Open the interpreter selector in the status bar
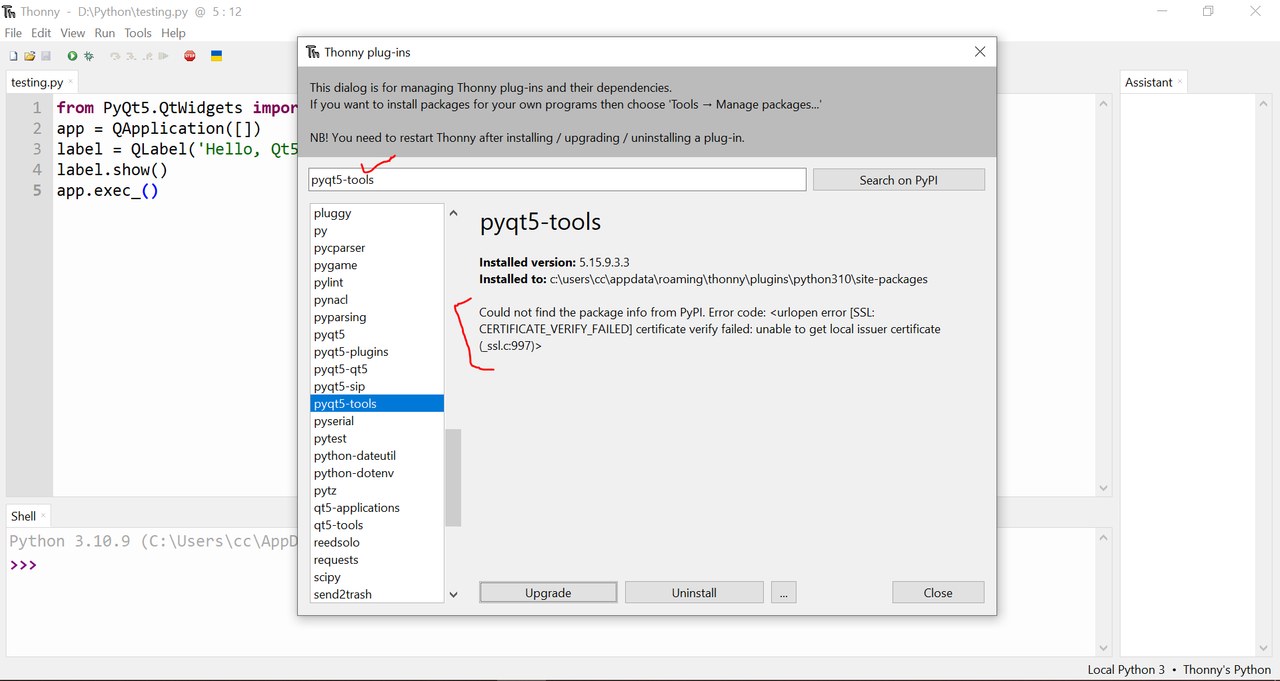The width and height of the screenshot is (1280, 681). (1179, 670)
